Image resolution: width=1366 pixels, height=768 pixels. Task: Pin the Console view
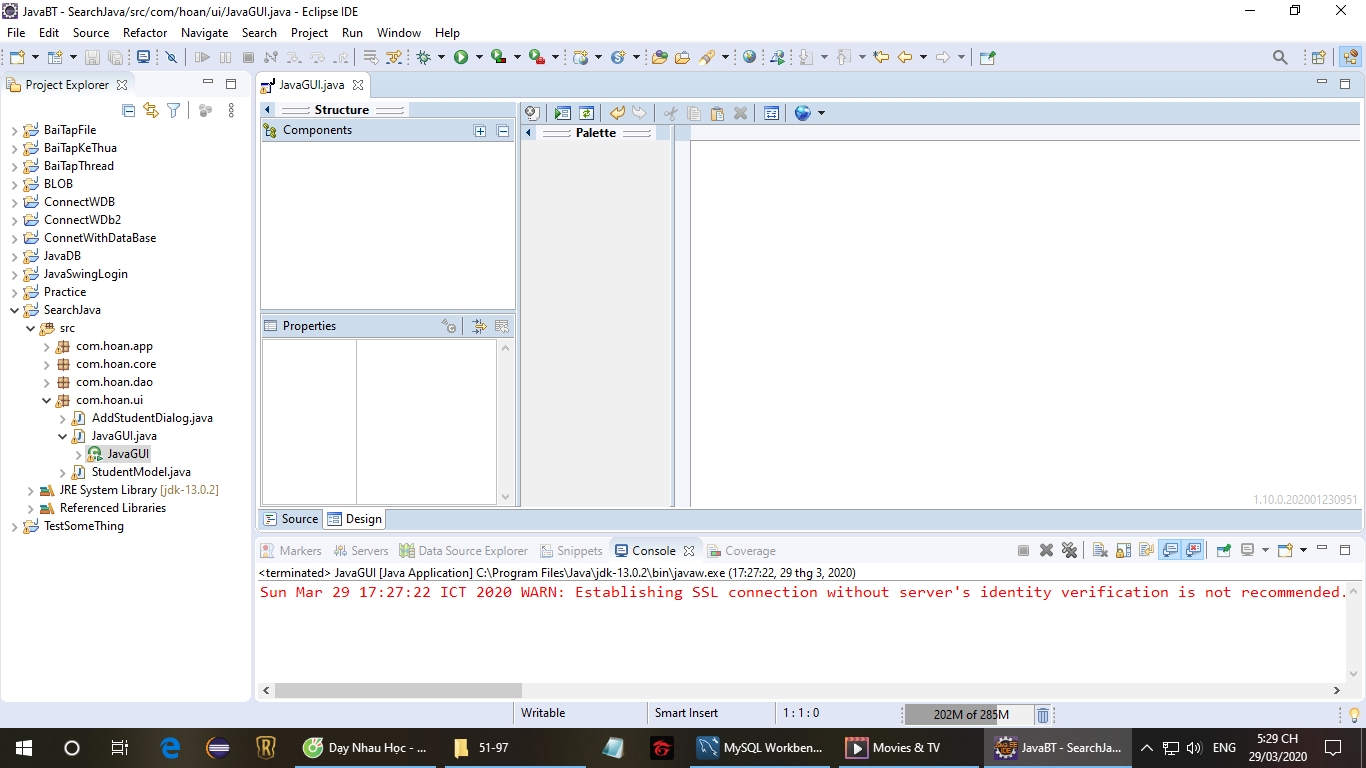pos(1223,550)
